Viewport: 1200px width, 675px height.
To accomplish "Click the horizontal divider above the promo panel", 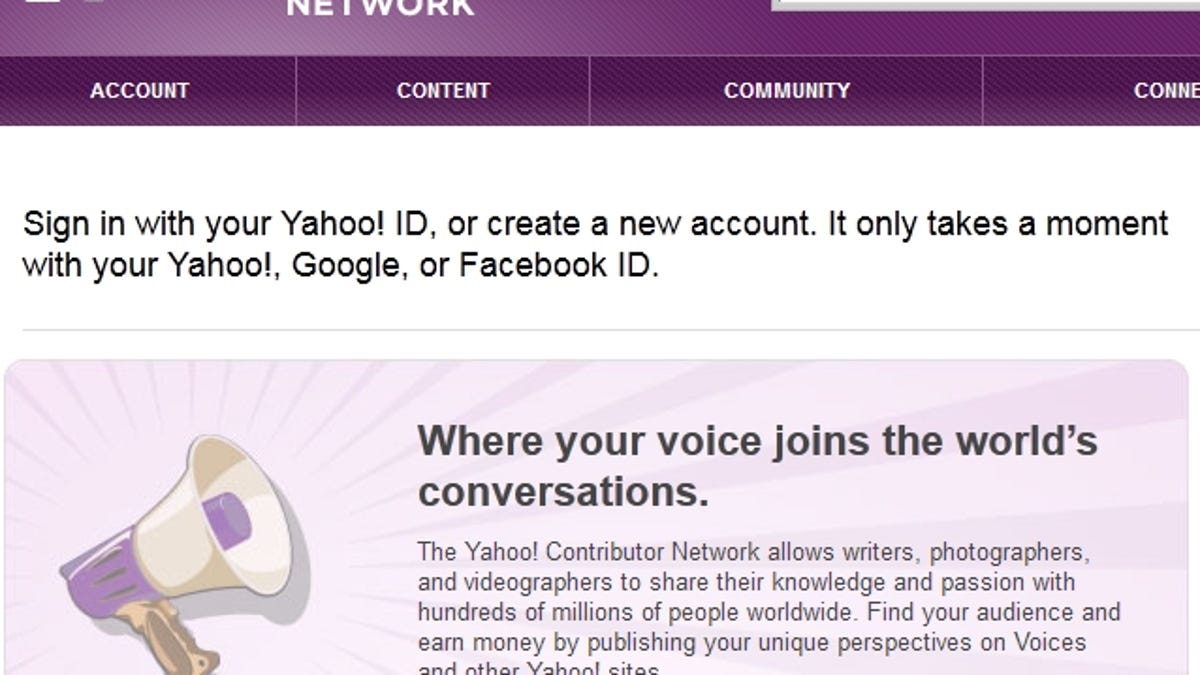I will tap(600, 330).
